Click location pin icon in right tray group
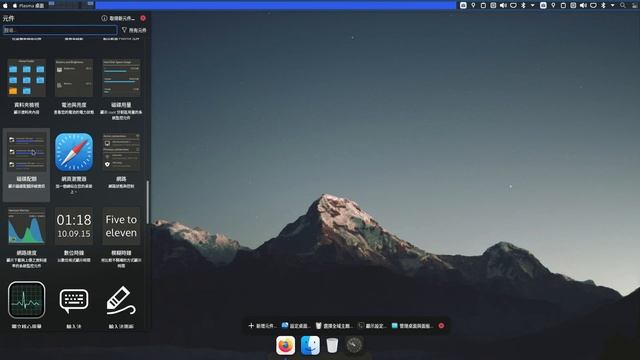Image resolution: width=640 pixels, height=360 pixels. click(553, 5)
